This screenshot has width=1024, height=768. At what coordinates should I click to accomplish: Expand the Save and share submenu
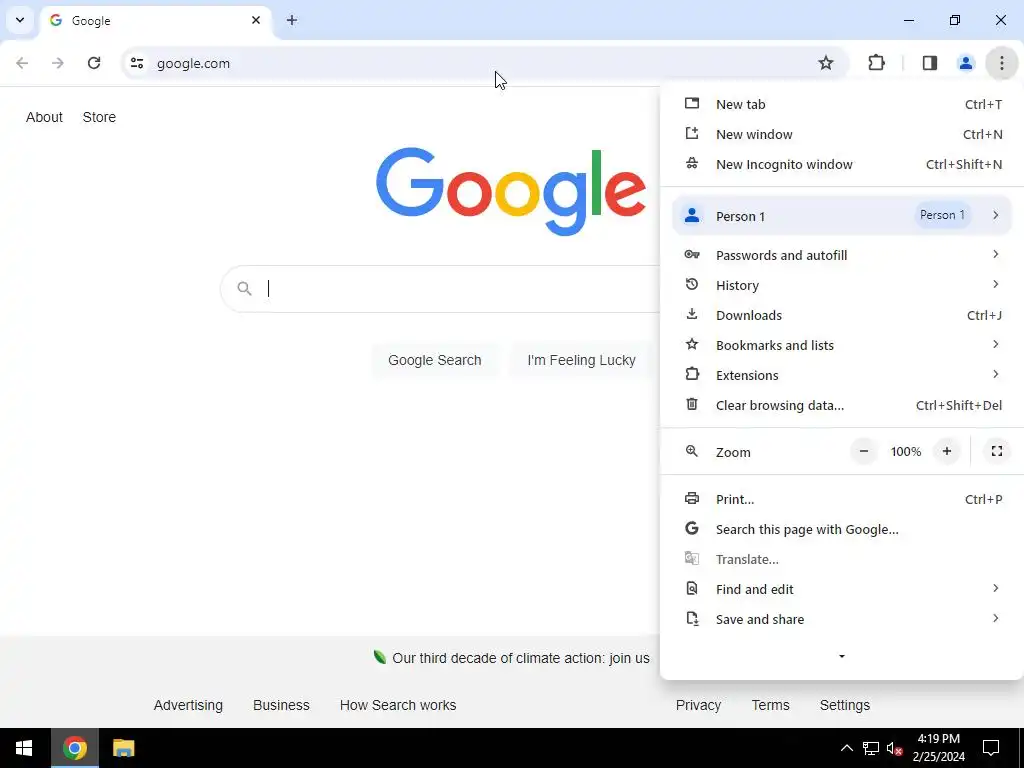click(842, 620)
